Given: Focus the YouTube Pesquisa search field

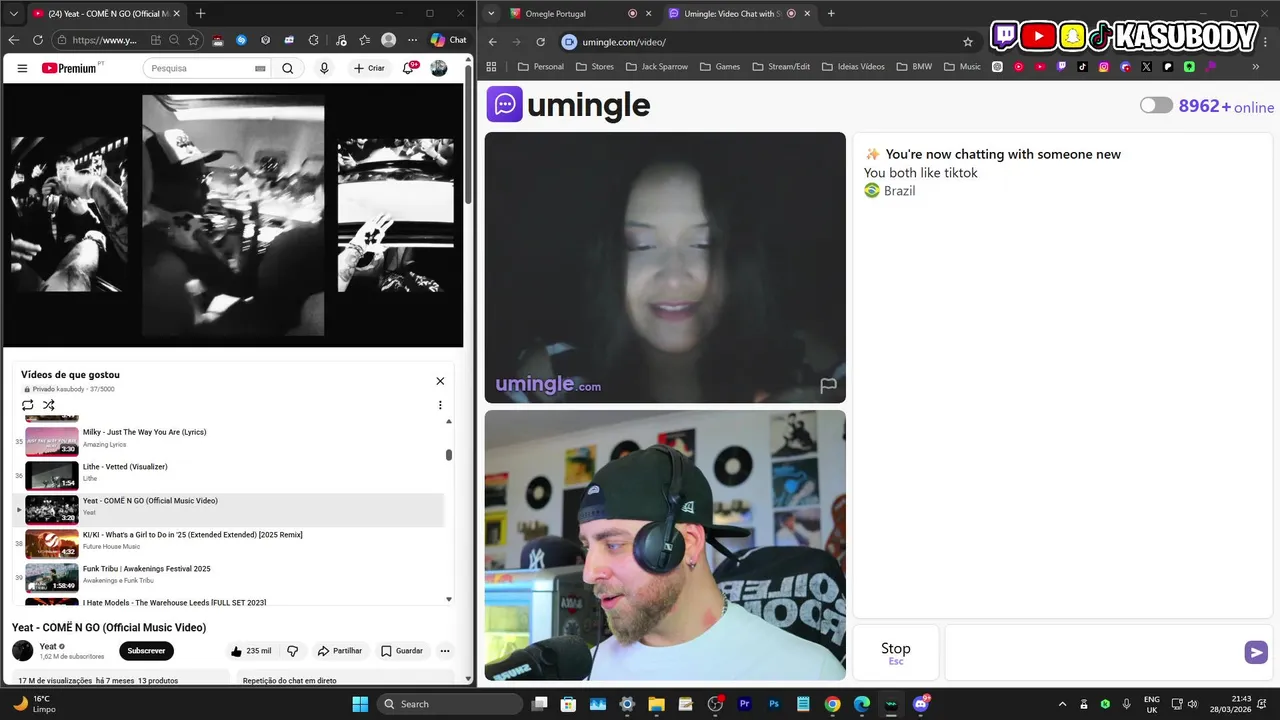Looking at the screenshot, I should 198,68.
